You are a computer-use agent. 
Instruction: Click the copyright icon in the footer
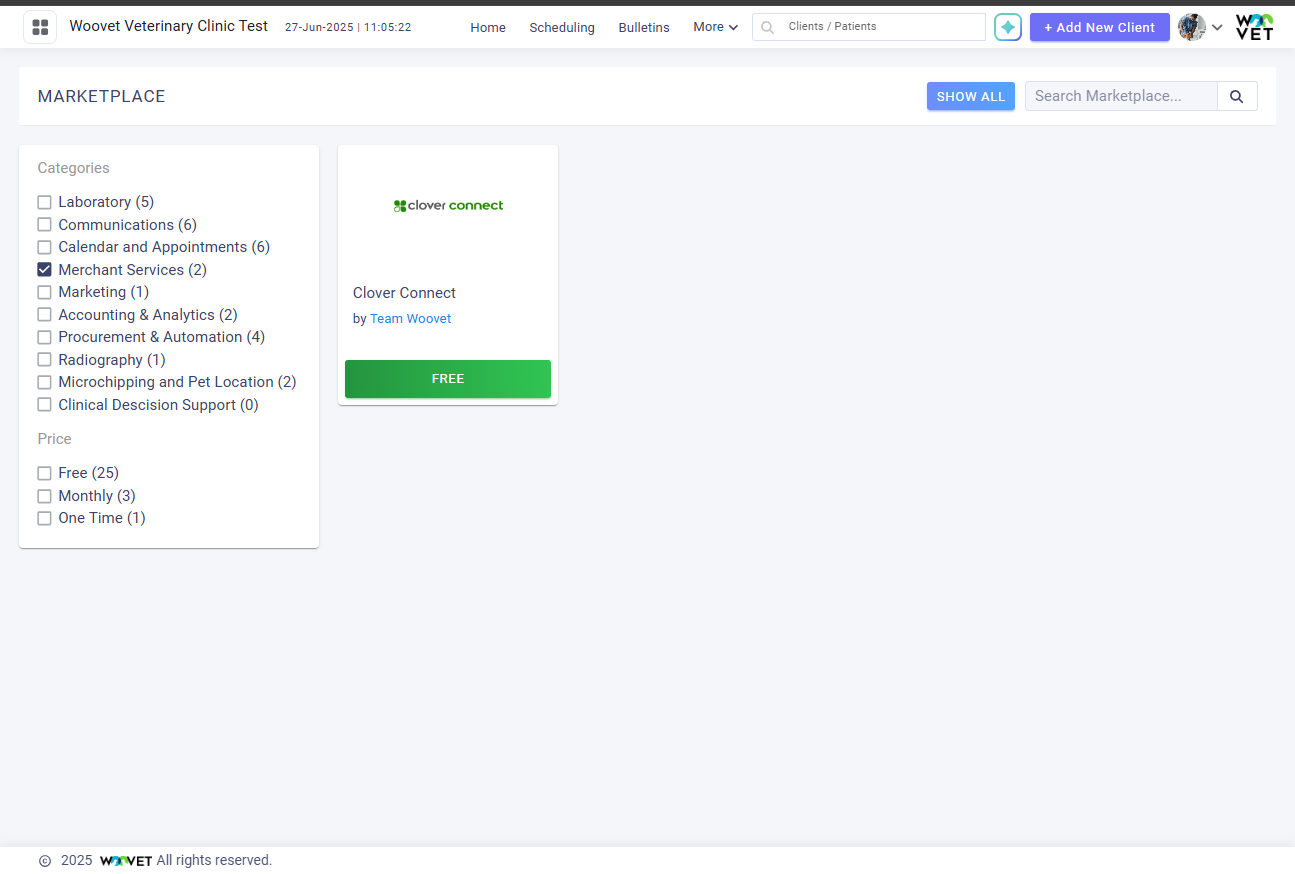45,860
